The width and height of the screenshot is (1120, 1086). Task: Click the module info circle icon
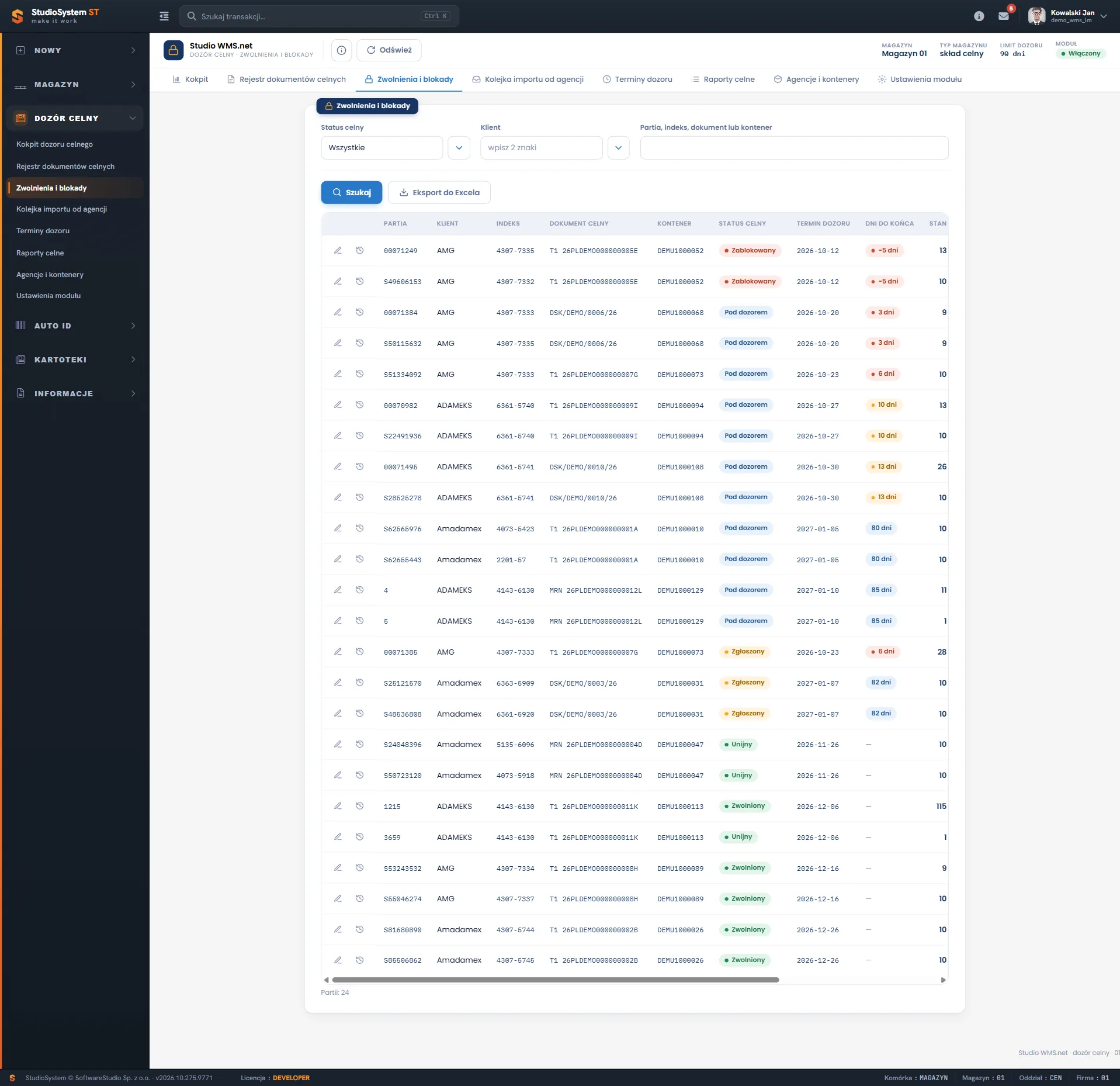(x=342, y=50)
